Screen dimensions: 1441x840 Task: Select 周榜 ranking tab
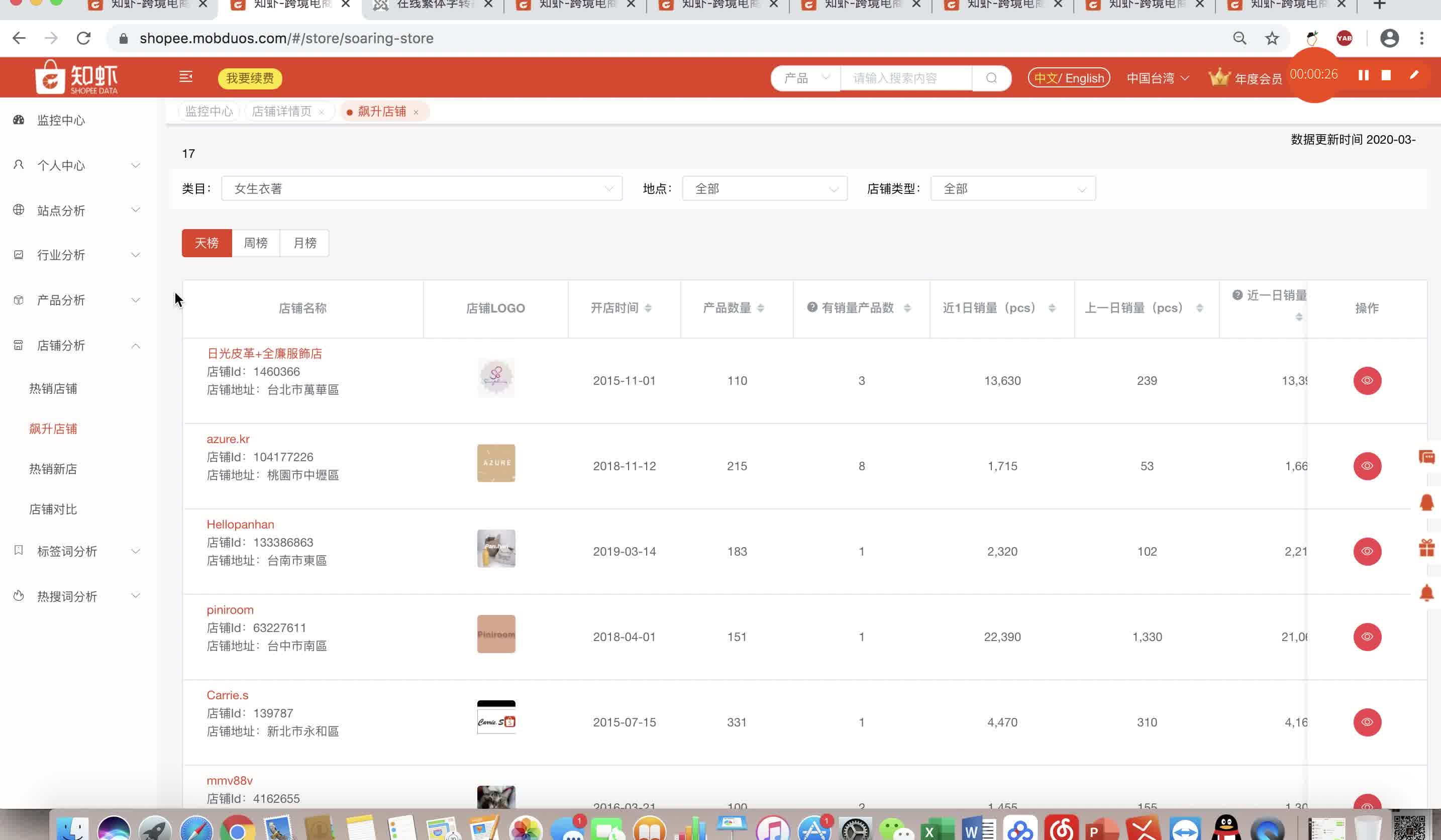point(255,243)
